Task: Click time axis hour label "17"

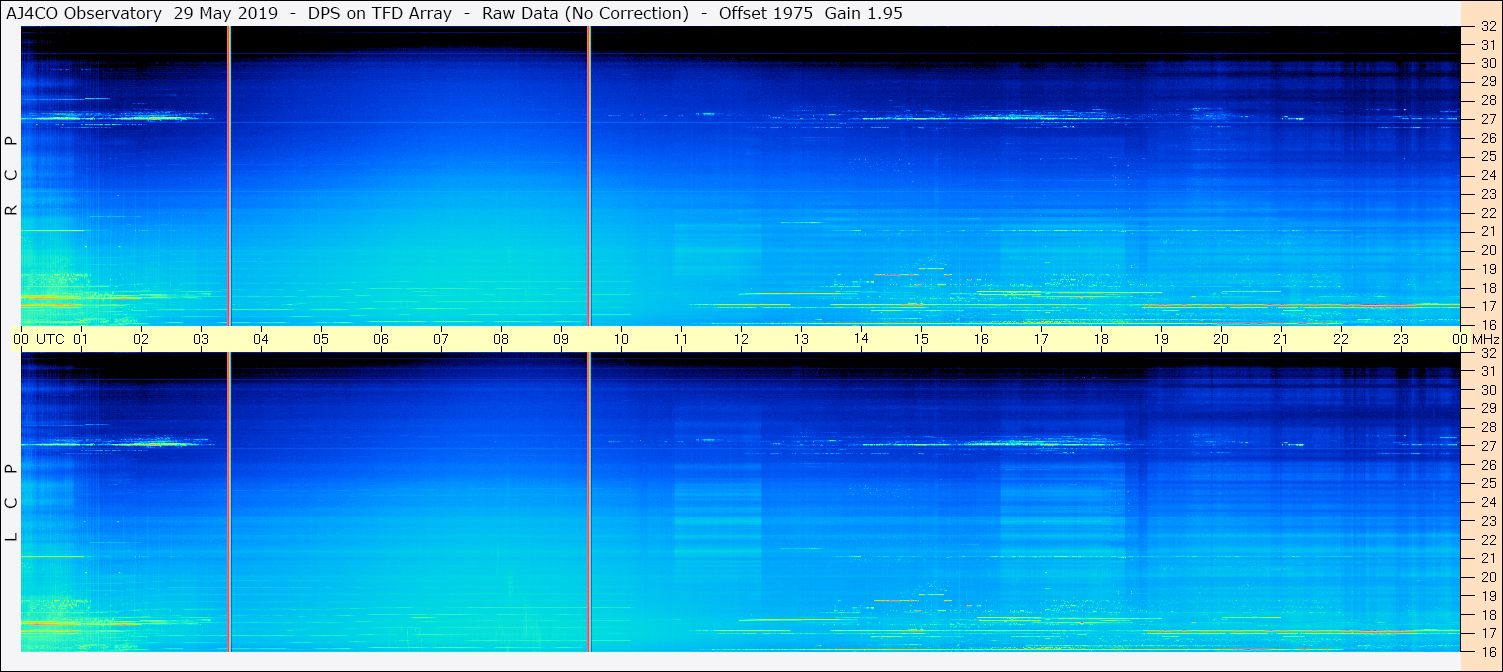Action: [x=1041, y=339]
